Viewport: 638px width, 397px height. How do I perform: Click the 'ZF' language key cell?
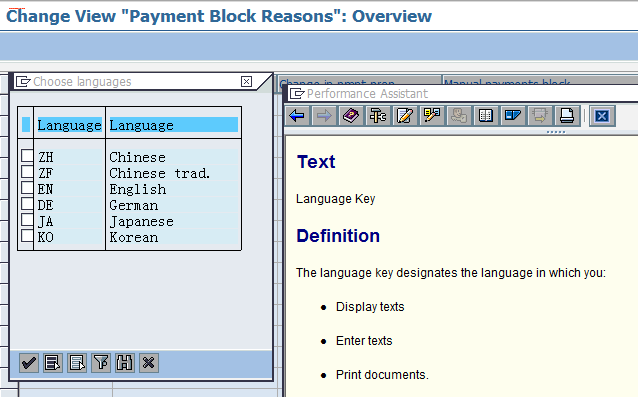[70, 173]
